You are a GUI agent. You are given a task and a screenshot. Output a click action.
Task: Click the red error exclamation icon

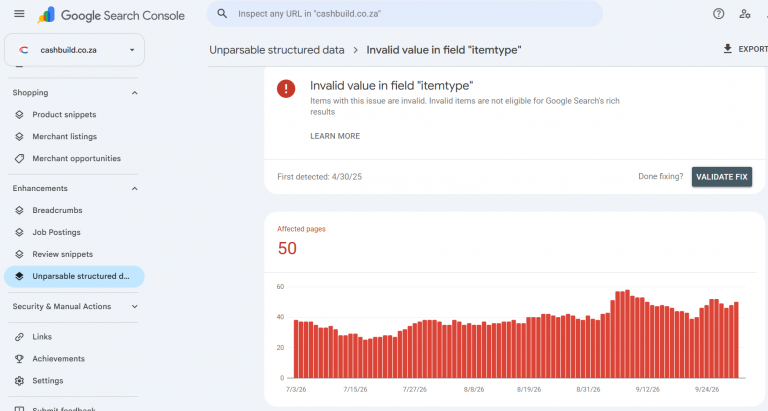click(286, 89)
